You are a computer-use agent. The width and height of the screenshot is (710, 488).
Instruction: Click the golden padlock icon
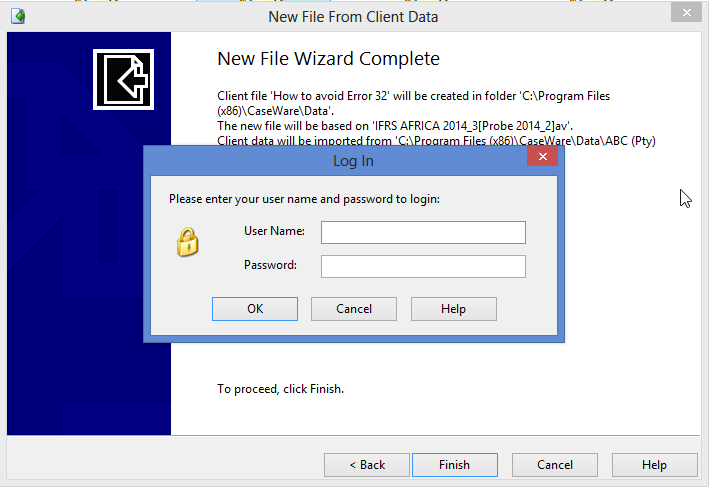187,242
